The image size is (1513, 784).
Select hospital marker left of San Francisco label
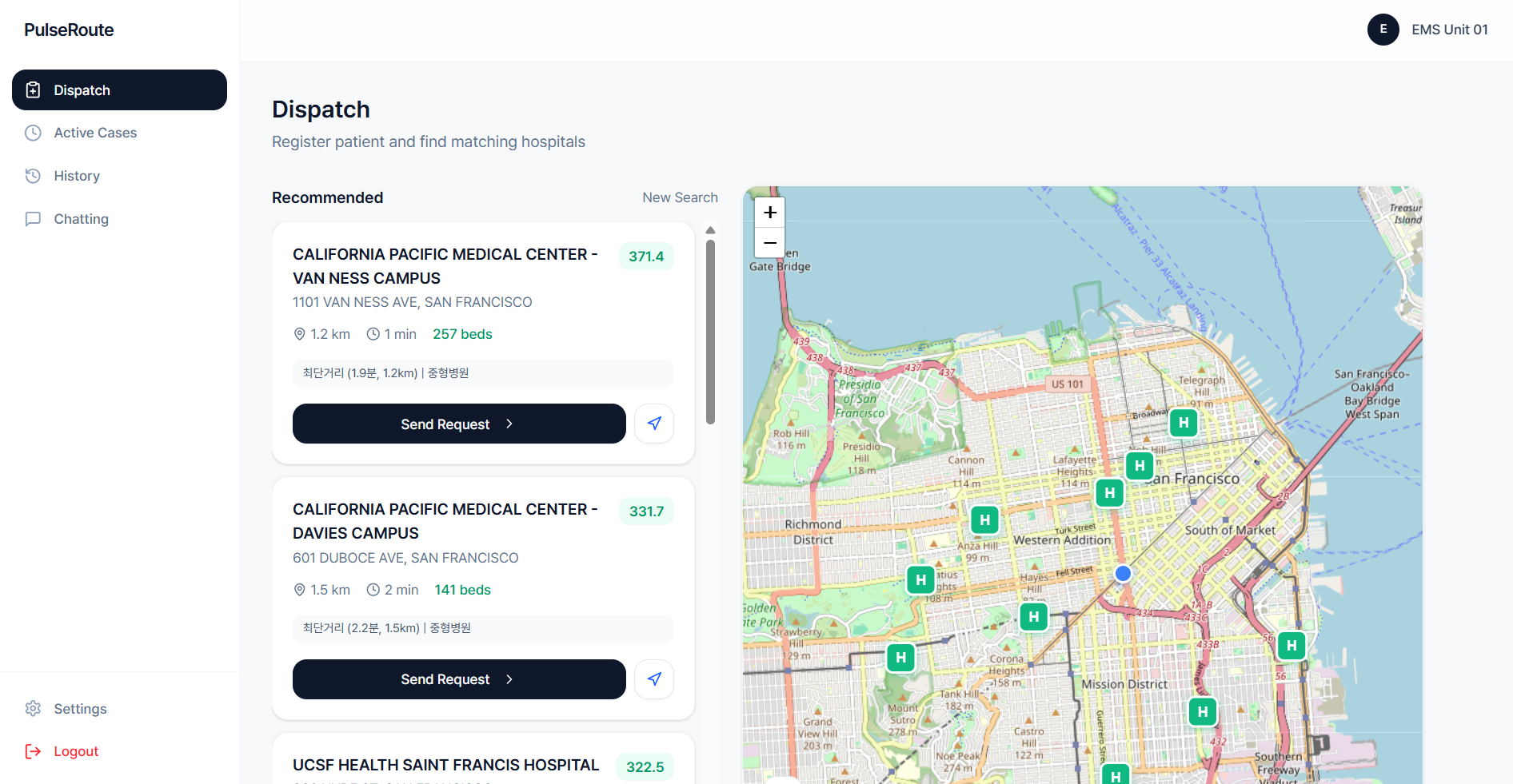[1140, 466]
